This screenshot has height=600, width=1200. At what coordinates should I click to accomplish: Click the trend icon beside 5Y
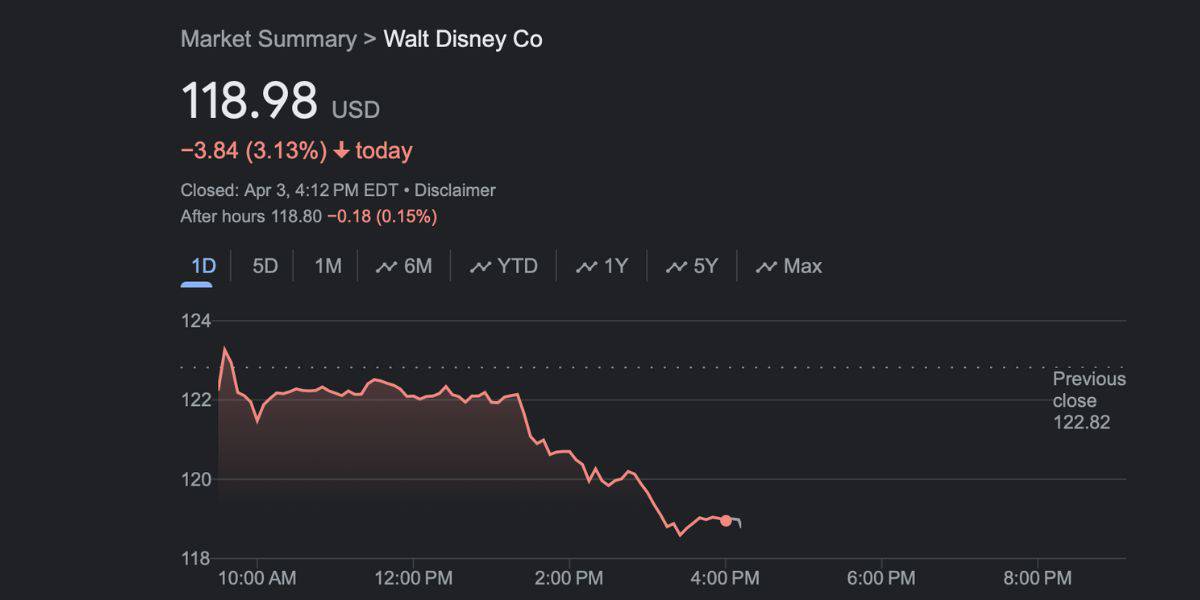676,267
